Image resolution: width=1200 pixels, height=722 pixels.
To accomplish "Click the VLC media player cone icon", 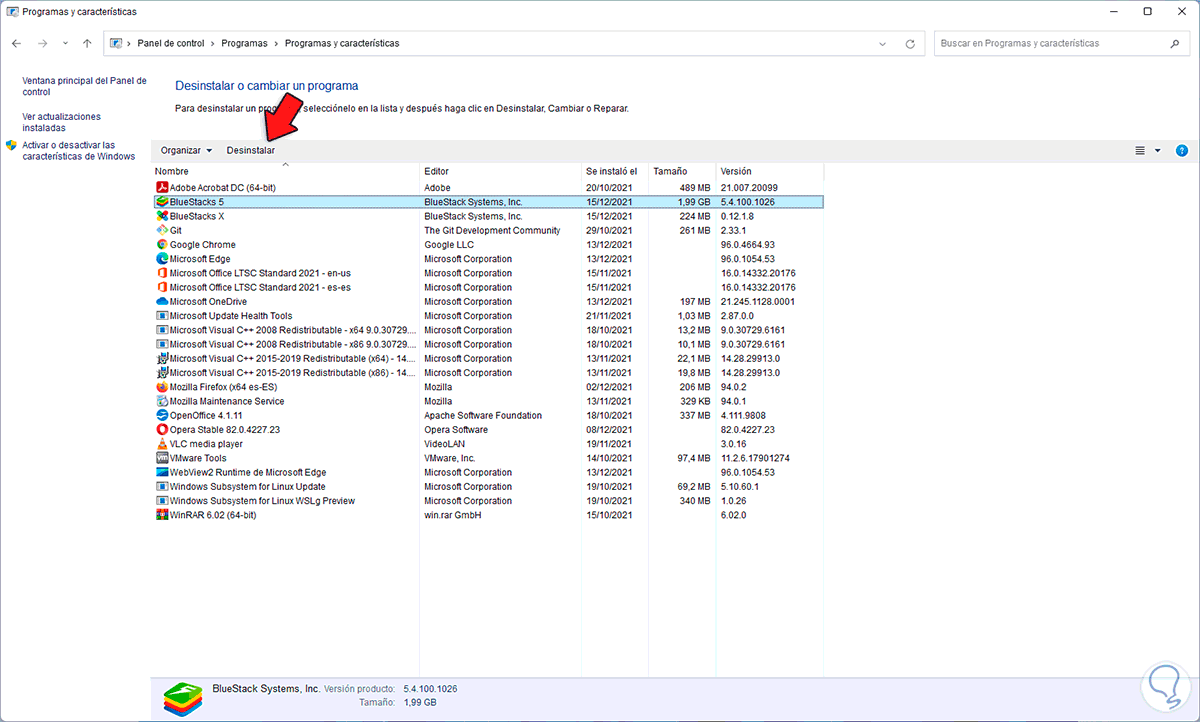I will pos(162,444).
